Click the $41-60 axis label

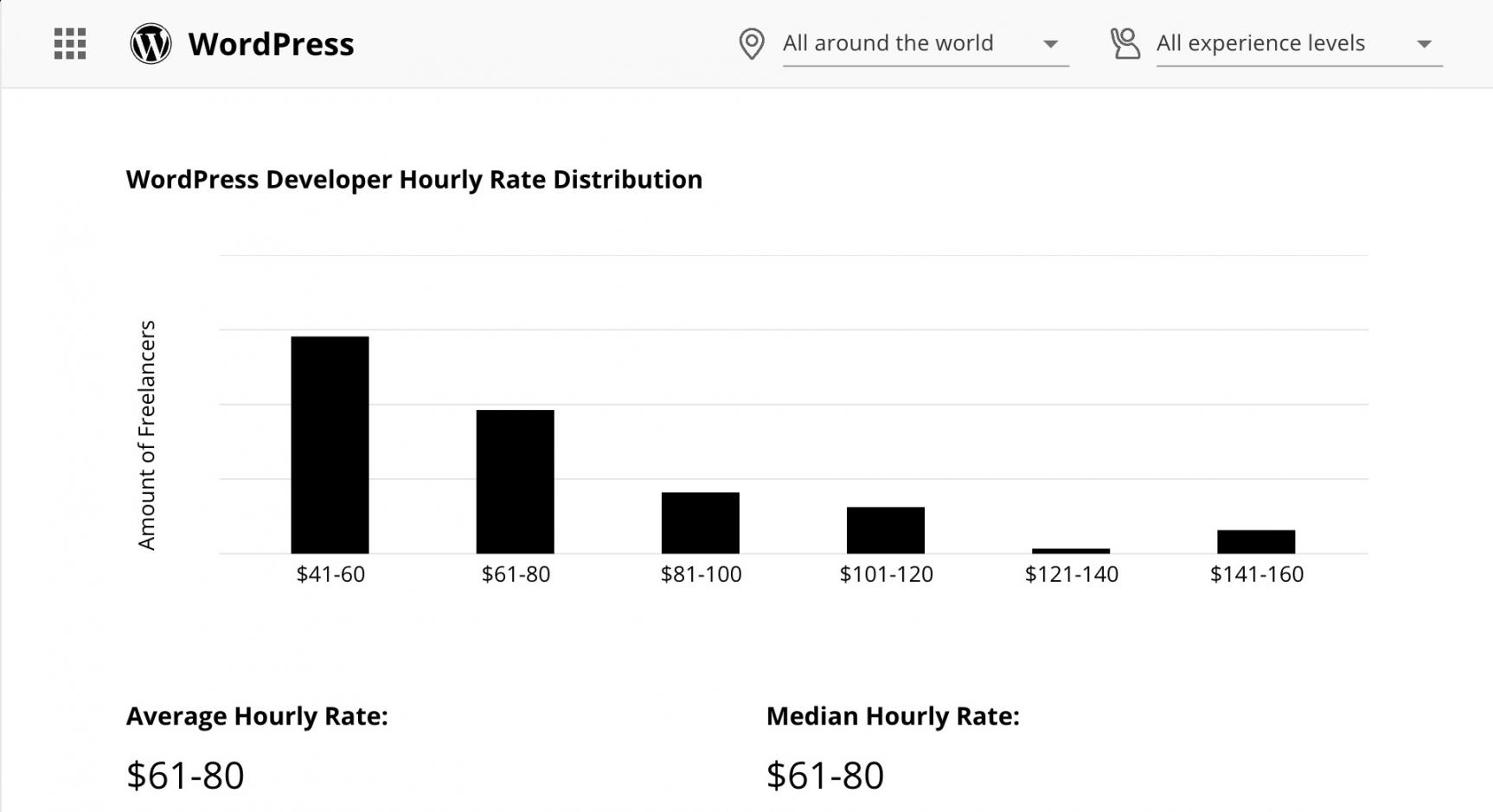point(330,574)
